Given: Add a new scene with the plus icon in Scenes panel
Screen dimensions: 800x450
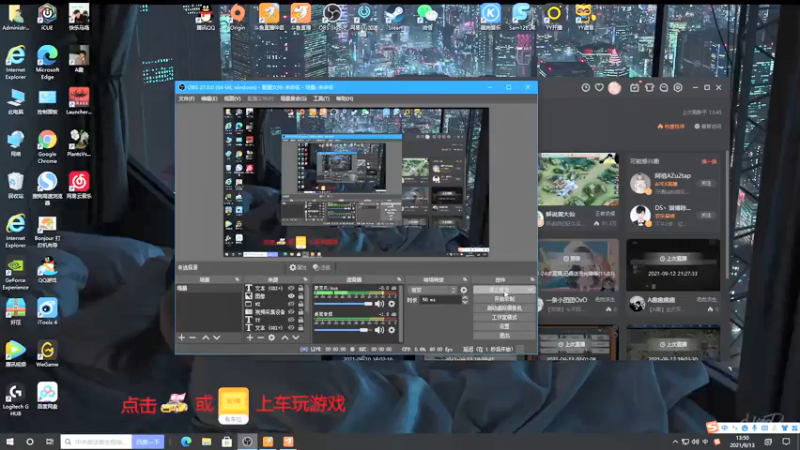Looking at the screenshot, I should [182, 338].
